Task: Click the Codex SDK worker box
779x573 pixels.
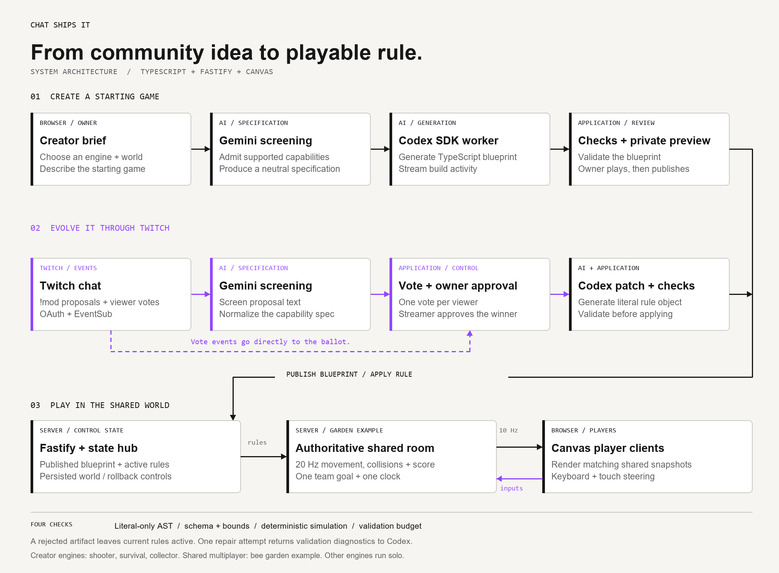Action: click(x=469, y=149)
